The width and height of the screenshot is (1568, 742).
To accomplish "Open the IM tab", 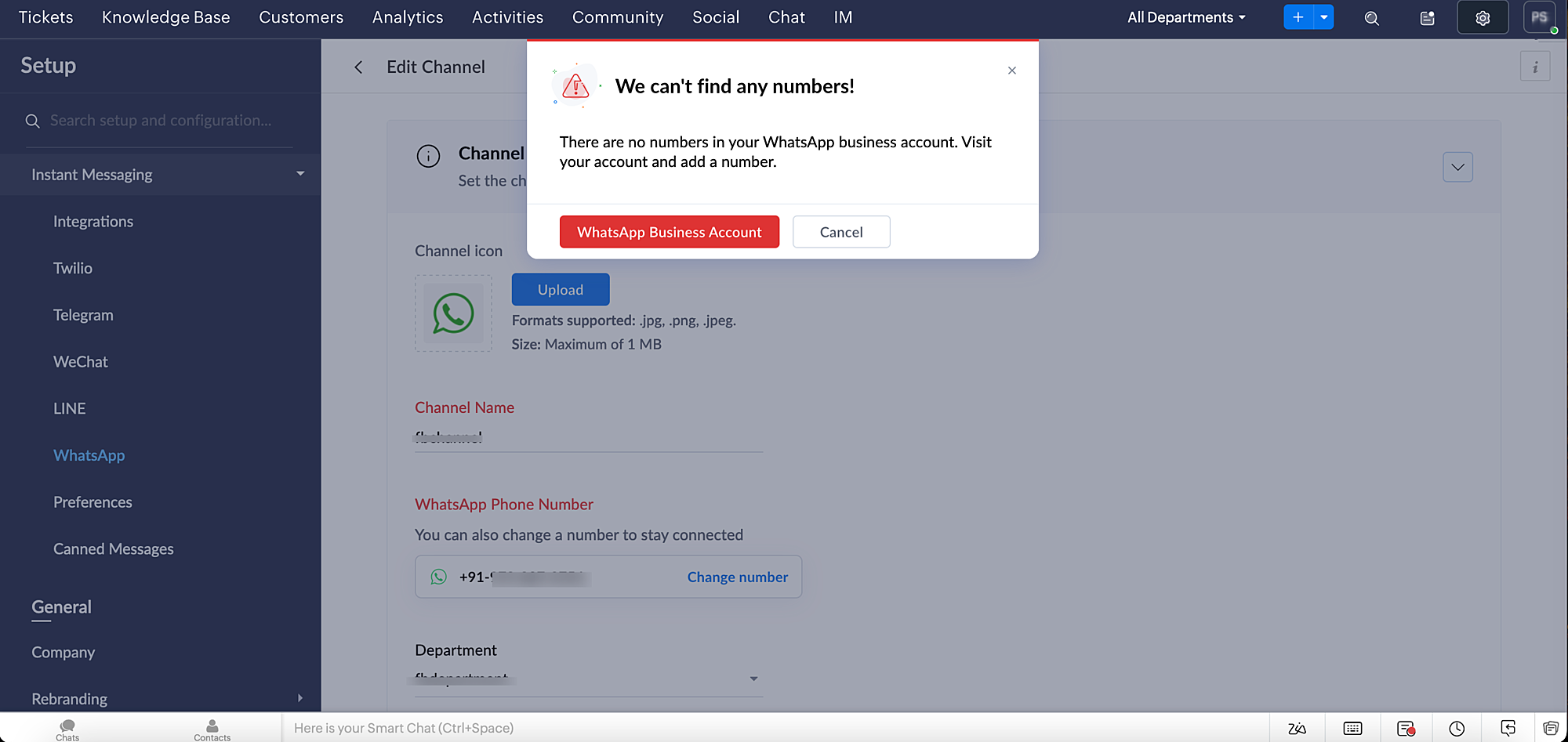I will [843, 17].
